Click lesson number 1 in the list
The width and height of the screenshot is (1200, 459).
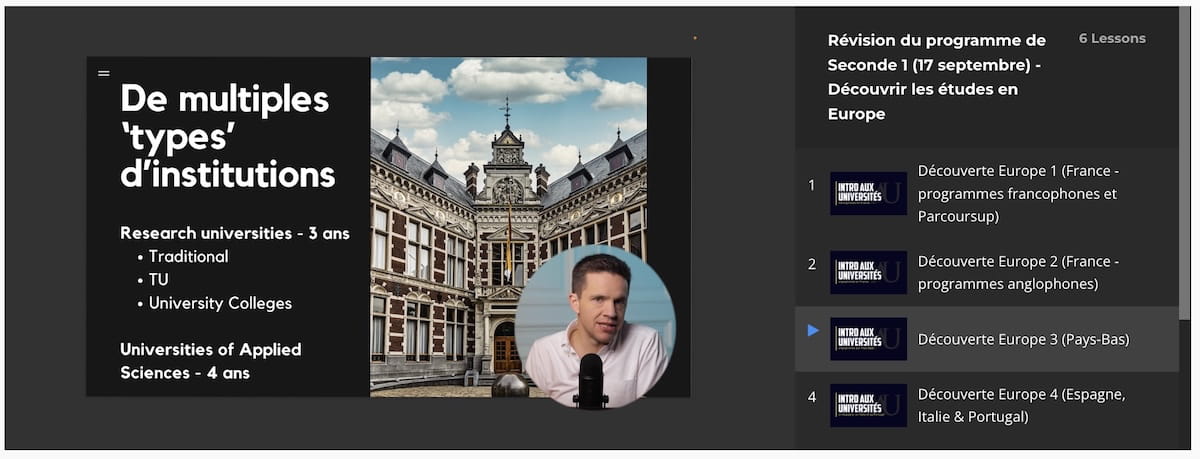[812, 185]
